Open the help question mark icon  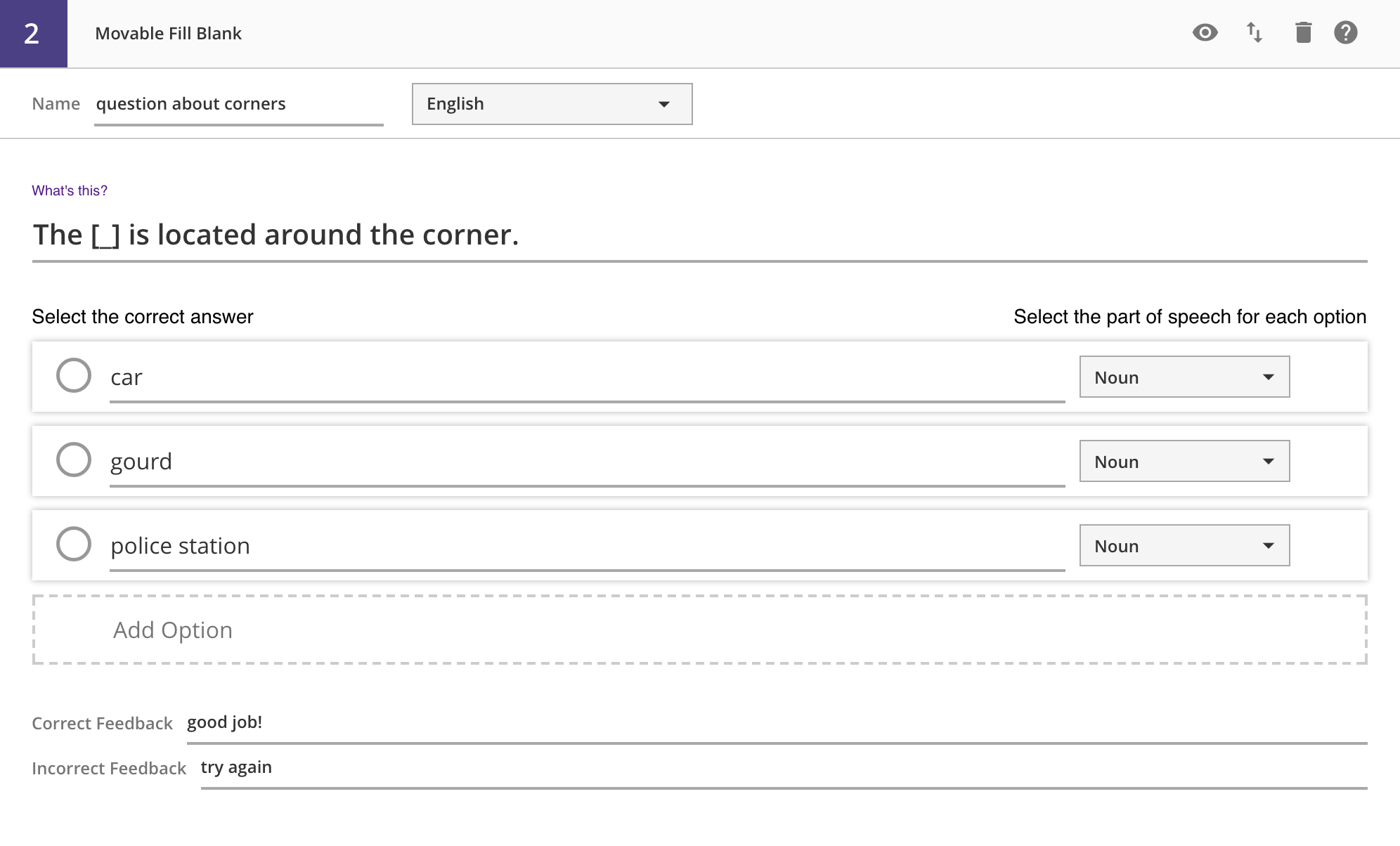[1345, 33]
